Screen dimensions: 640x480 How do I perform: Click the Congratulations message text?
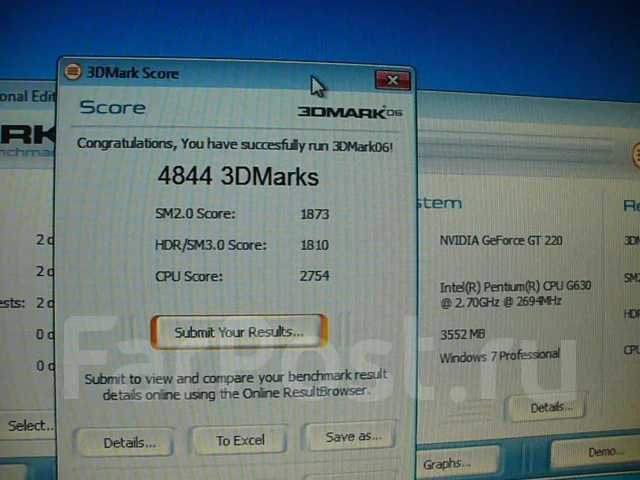[235, 144]
